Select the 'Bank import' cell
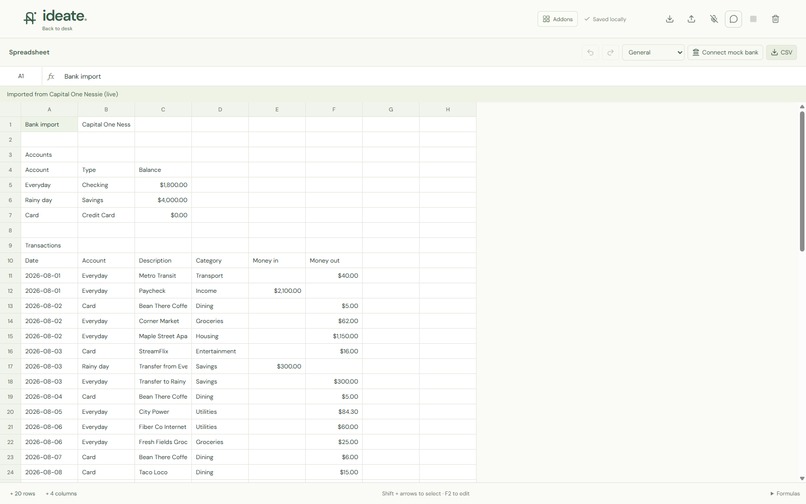 pos(49,124)
